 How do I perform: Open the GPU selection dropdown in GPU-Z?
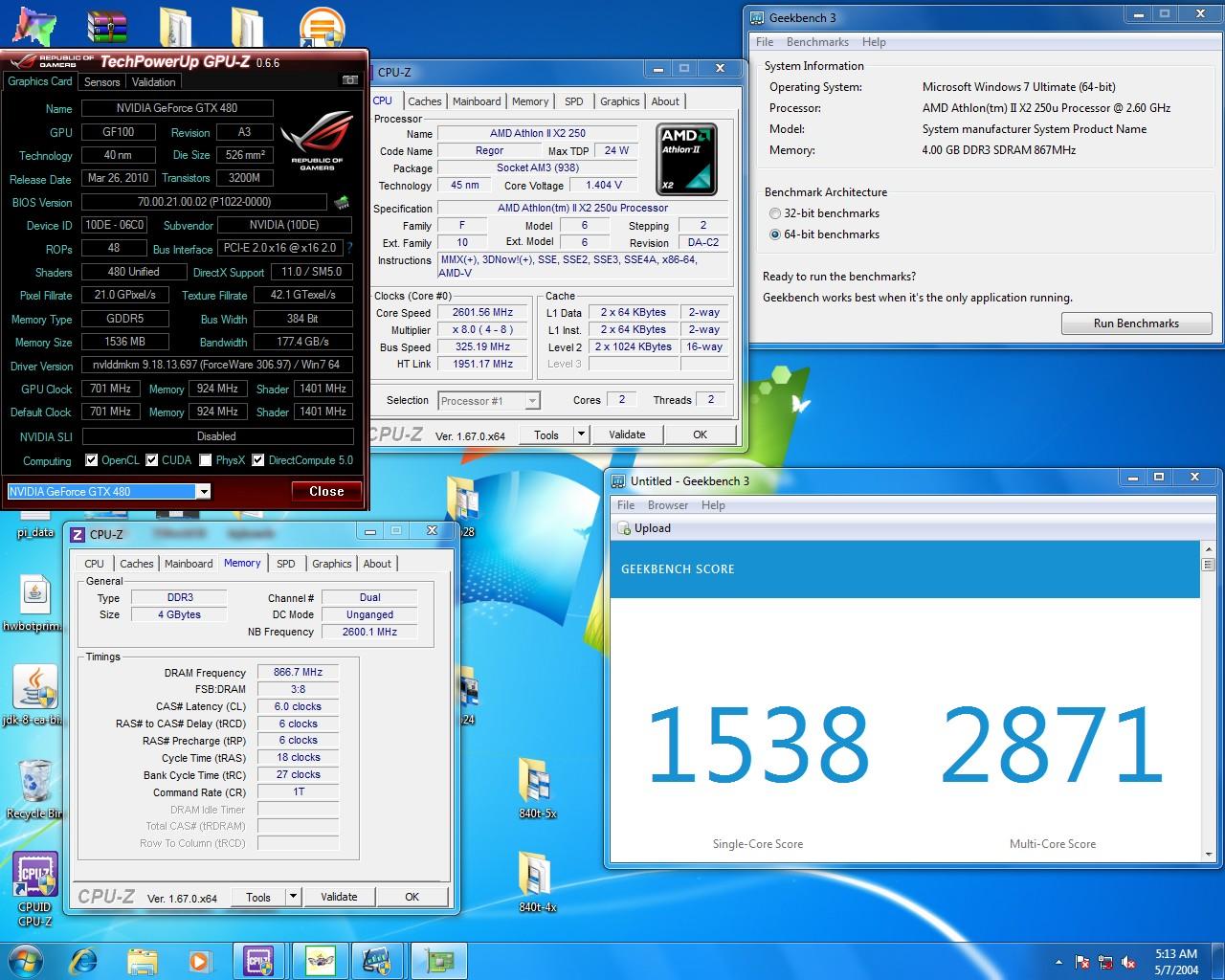[x=203, y=492]
